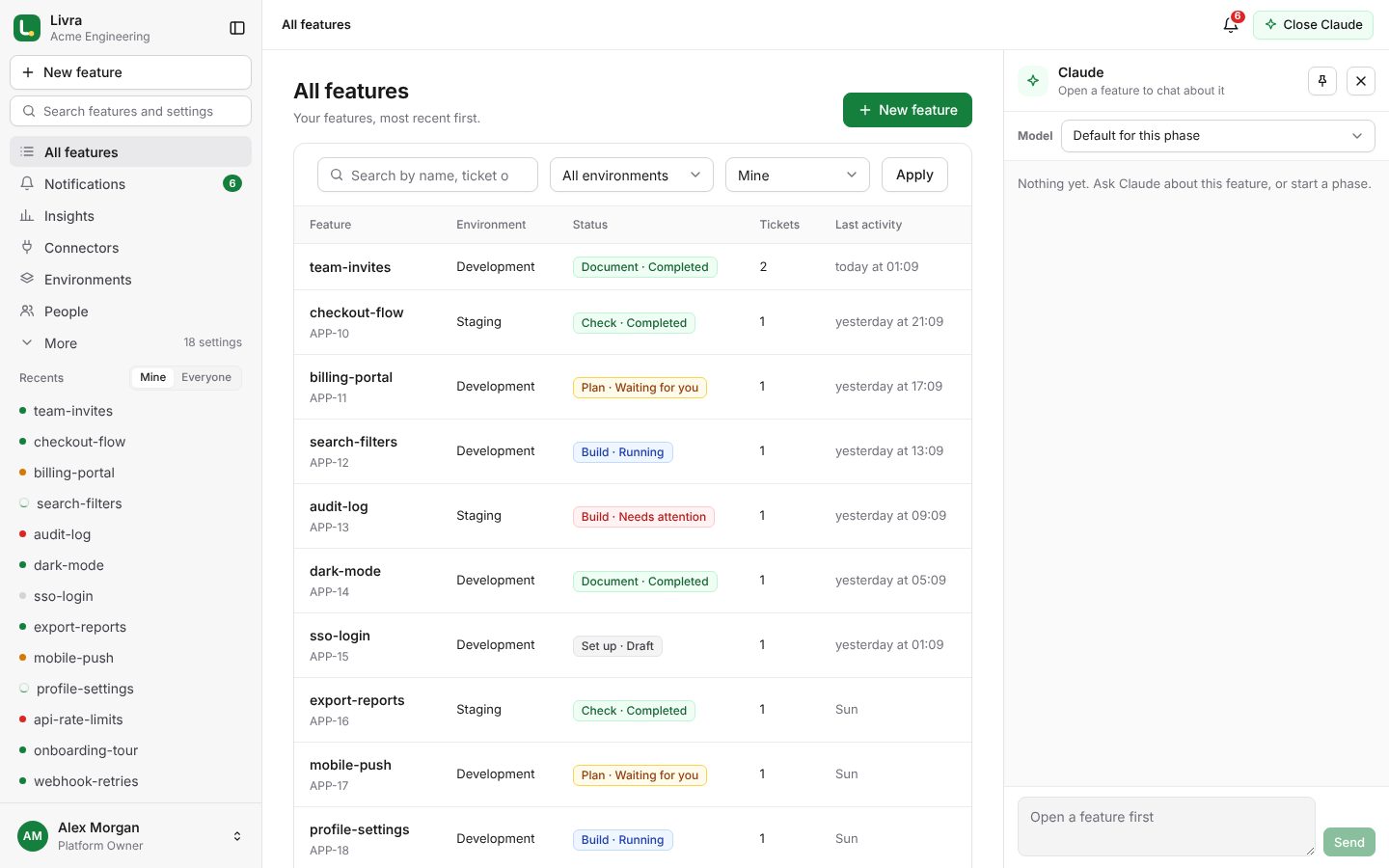Open audit-log in Recents
1389x868 pixels.
130,534
